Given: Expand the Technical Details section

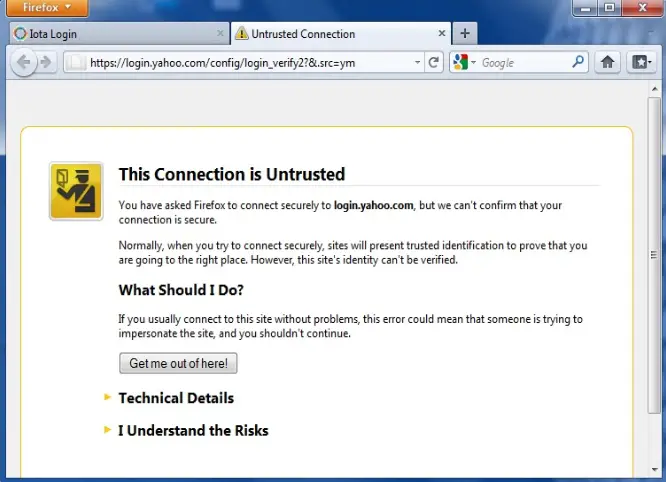Looking at the screenshot, I should point(176,398).
